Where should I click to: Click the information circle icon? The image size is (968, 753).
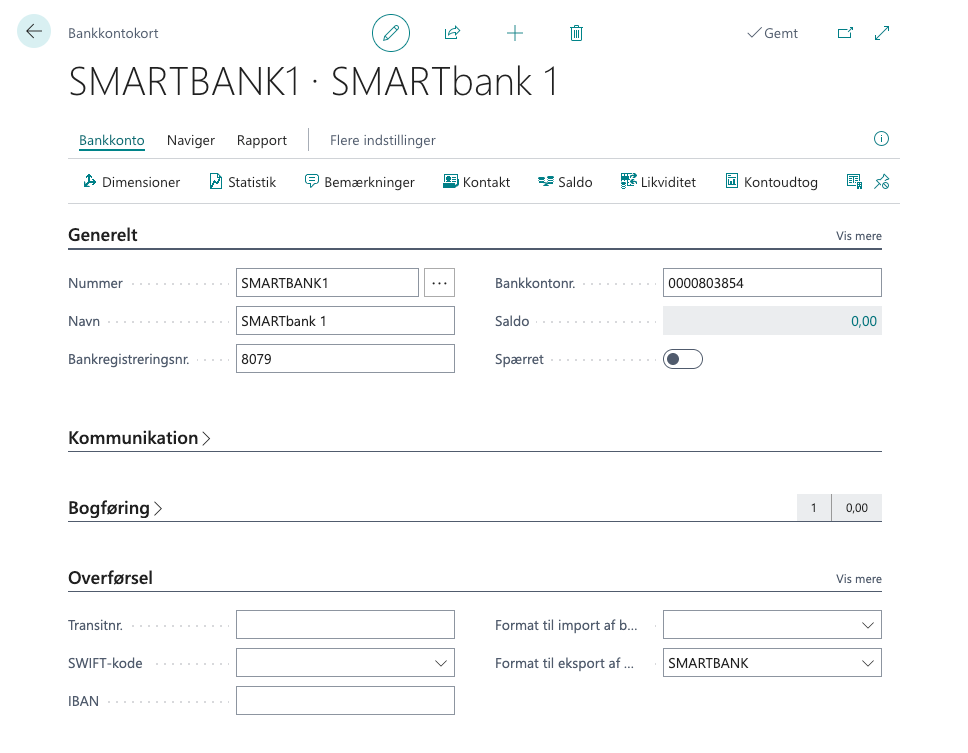[x=881, y=139]
